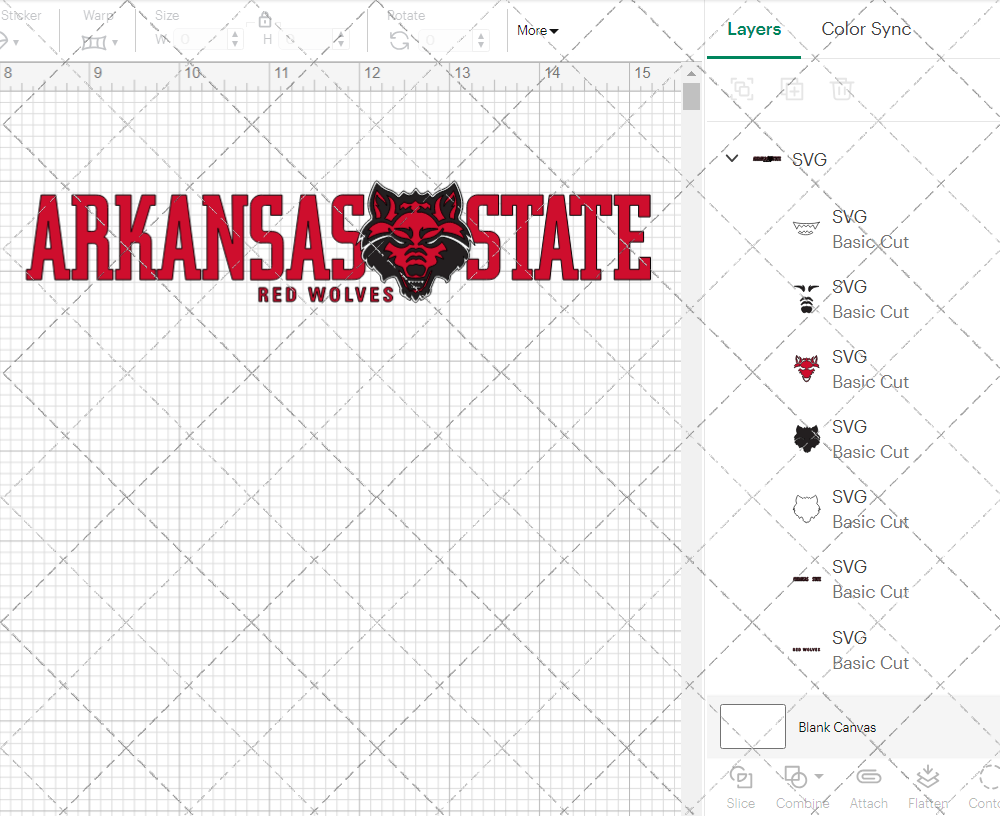Open the Combine dropdown arrow

(819, 776)
